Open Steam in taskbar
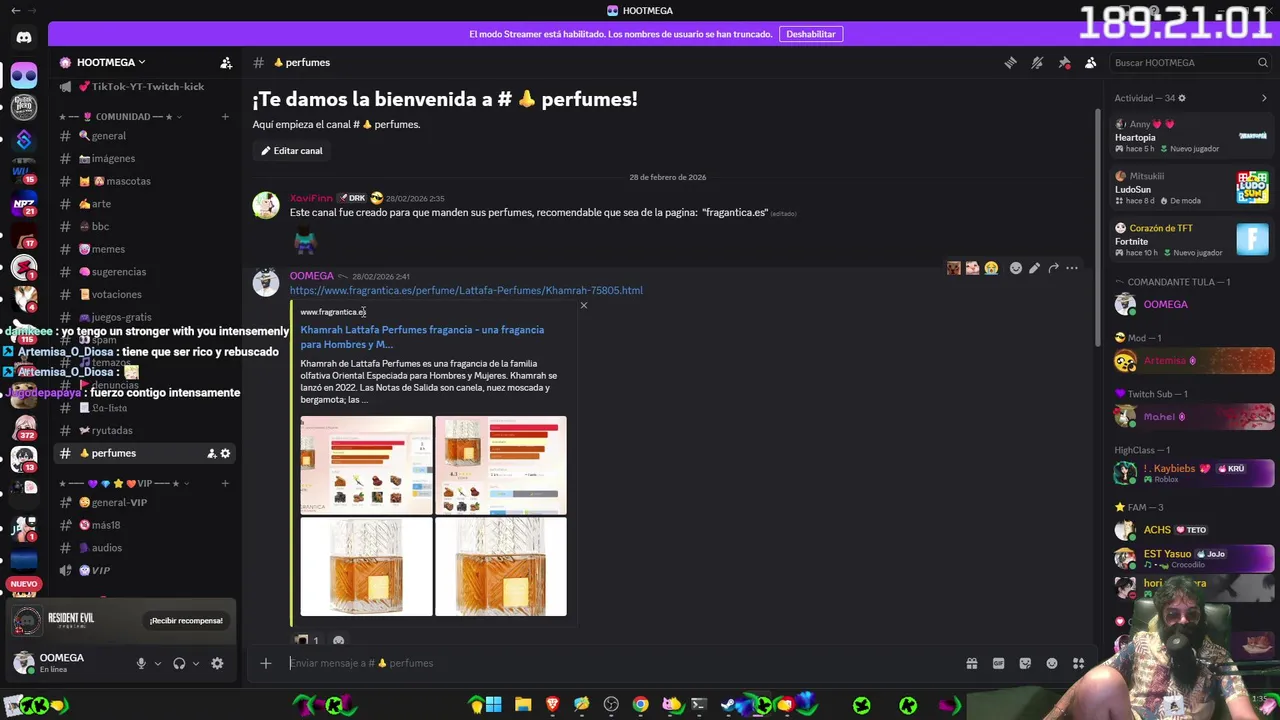 tap(728, 705)
